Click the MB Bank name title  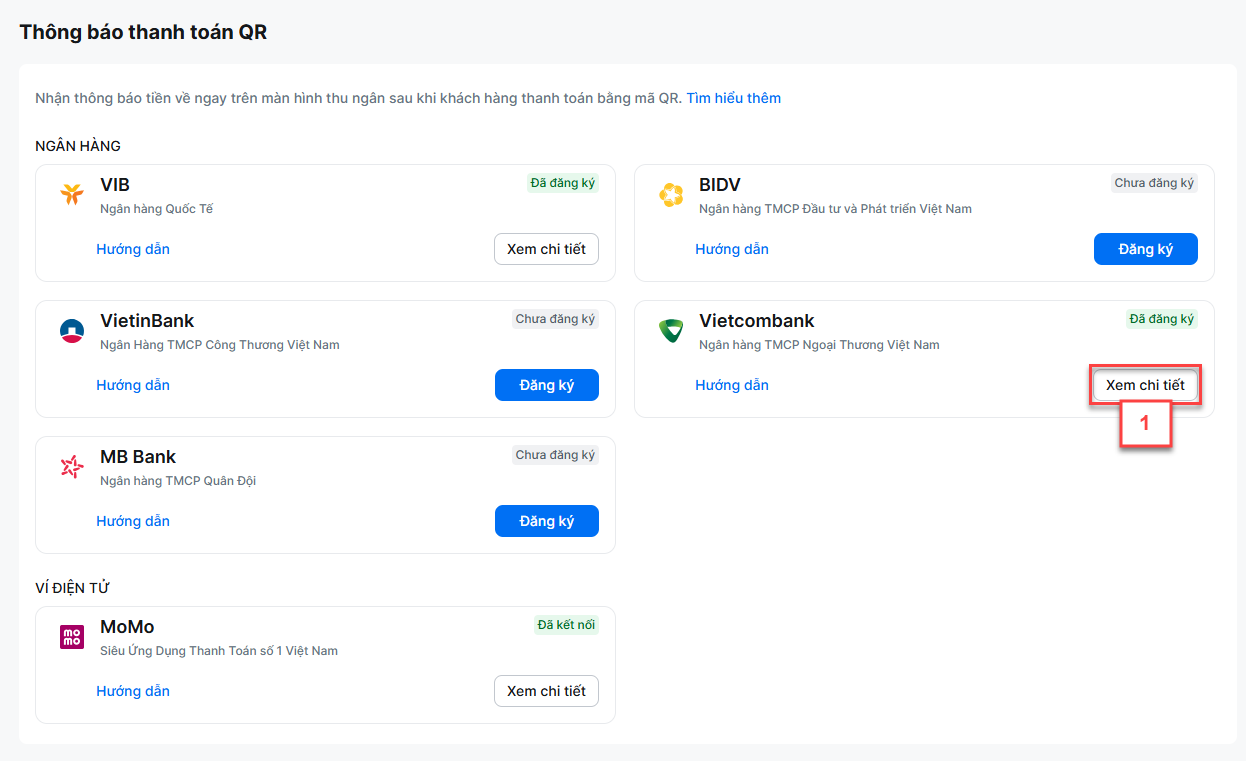click(x=138, y=457)
